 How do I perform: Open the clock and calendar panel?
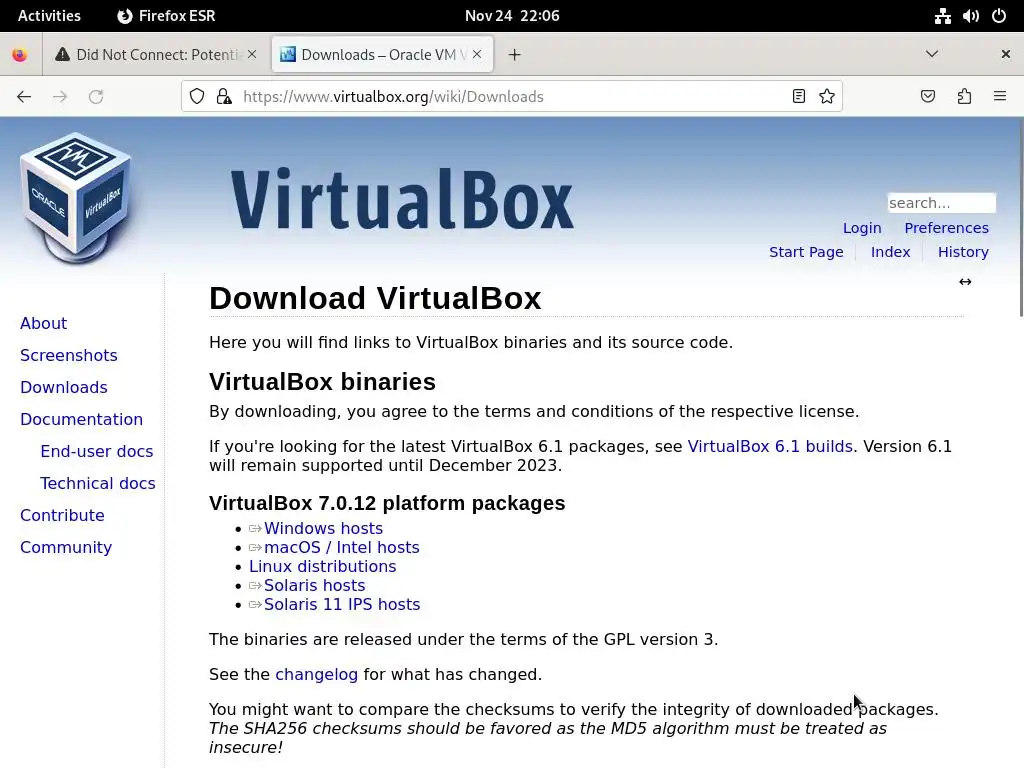[x=512, y=16]
